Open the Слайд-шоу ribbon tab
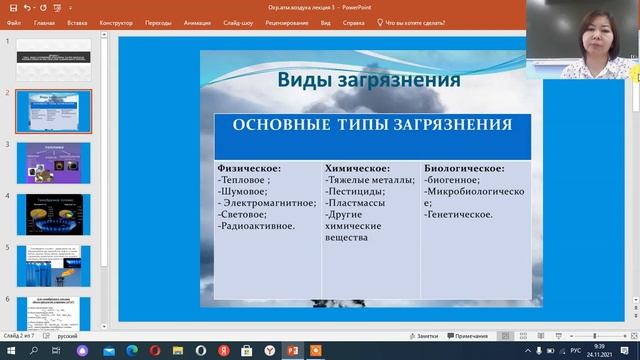The width and height of the screenshot is (640, 360). (238, 23)
